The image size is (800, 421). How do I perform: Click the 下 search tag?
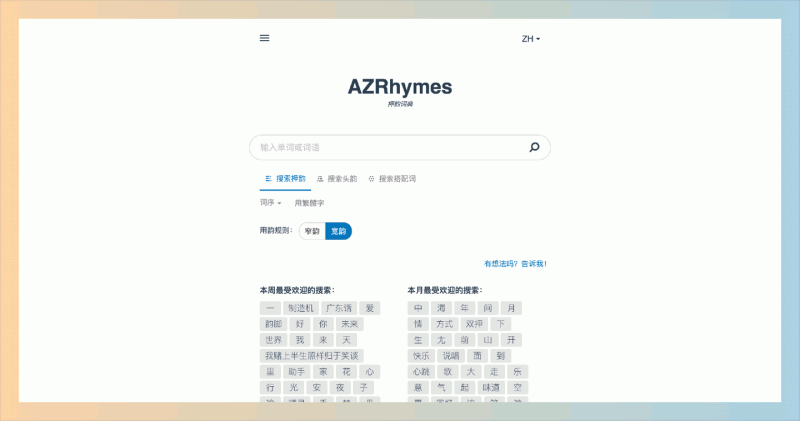501,324
